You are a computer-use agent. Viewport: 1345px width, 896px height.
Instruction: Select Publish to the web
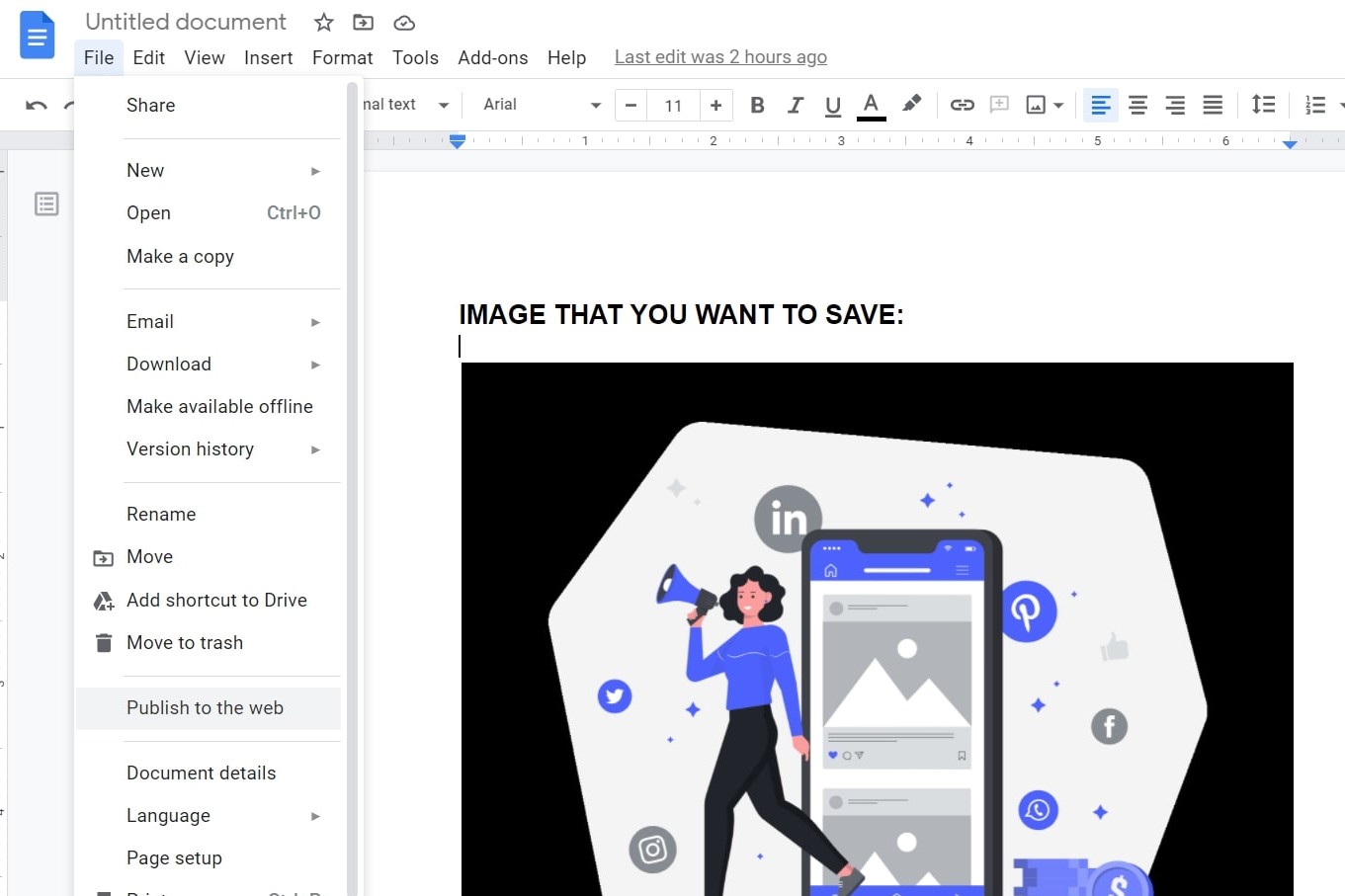[x=208, y=707]
